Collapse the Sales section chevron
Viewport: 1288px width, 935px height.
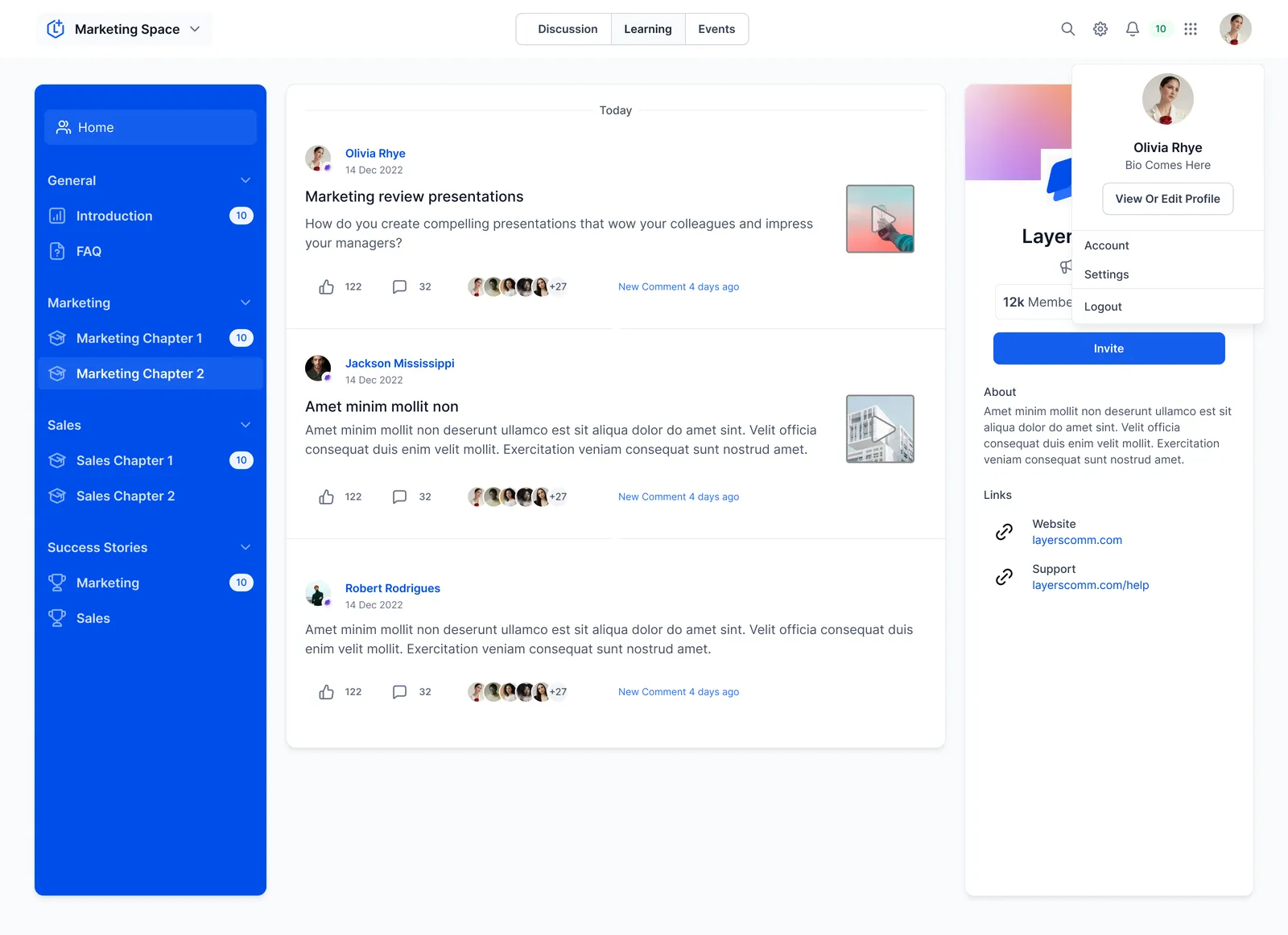click(246, 425)
